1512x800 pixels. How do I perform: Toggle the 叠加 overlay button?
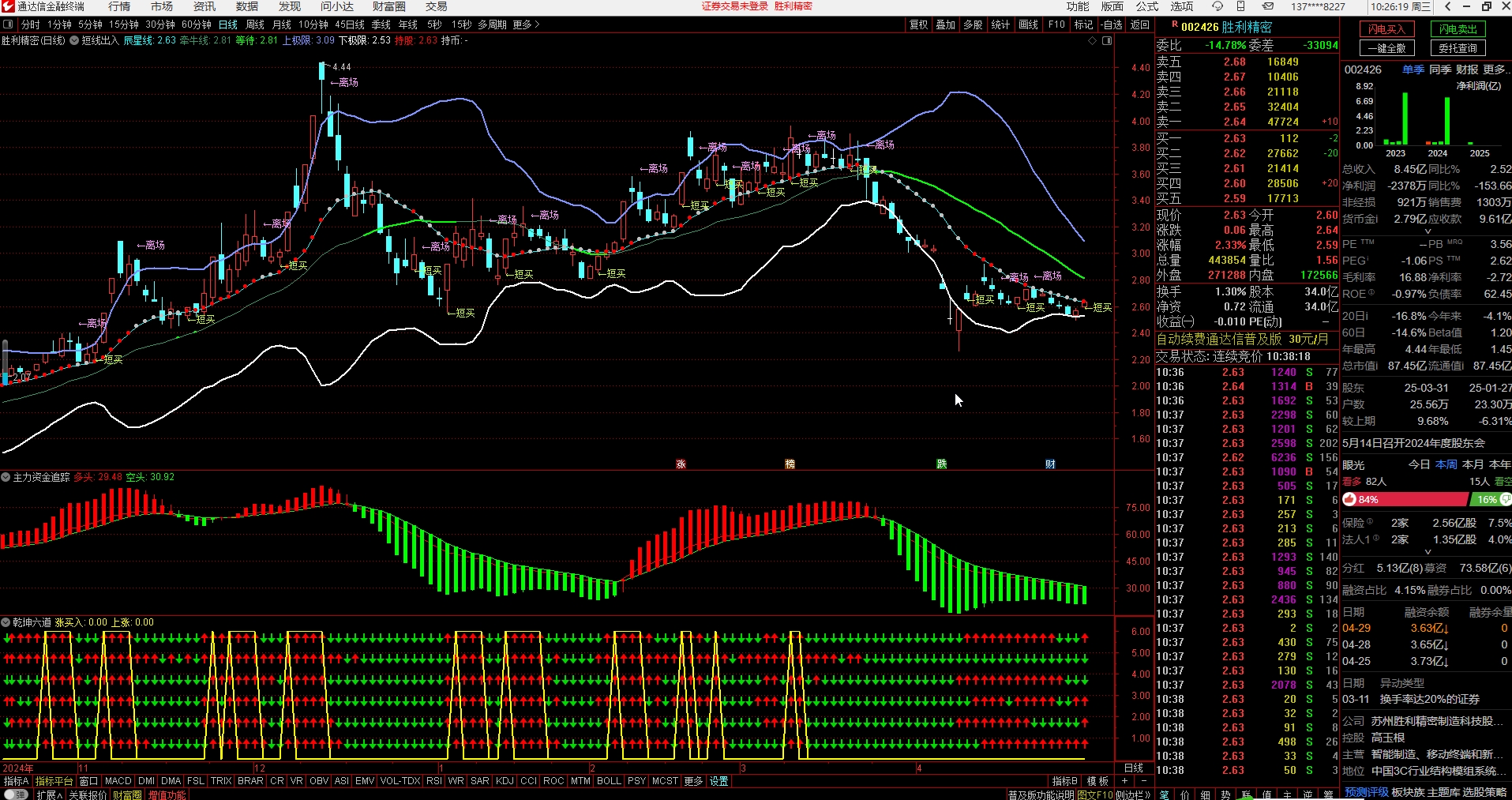tap(945, 24)
